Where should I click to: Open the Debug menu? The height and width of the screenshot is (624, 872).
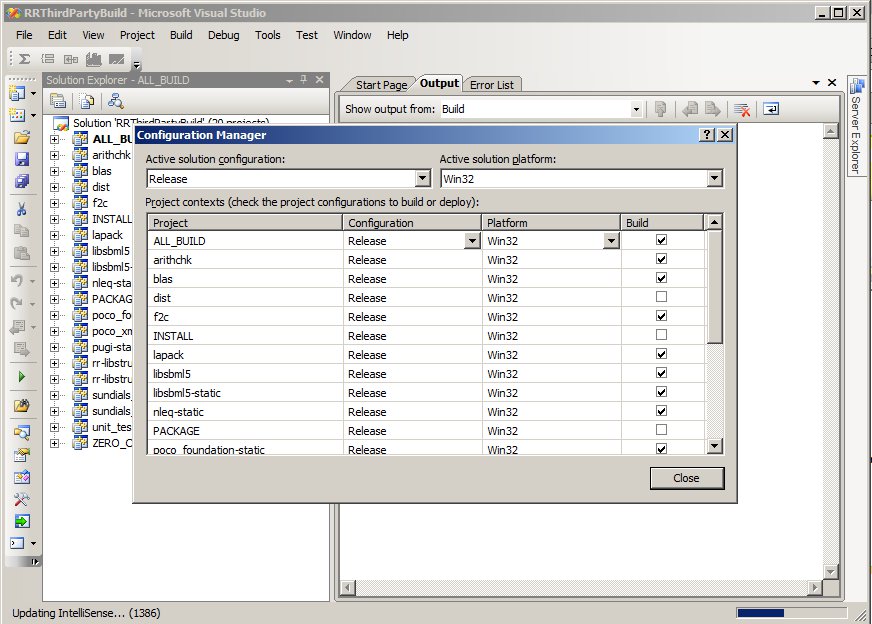pyautogui.click(x=223, y=35)
